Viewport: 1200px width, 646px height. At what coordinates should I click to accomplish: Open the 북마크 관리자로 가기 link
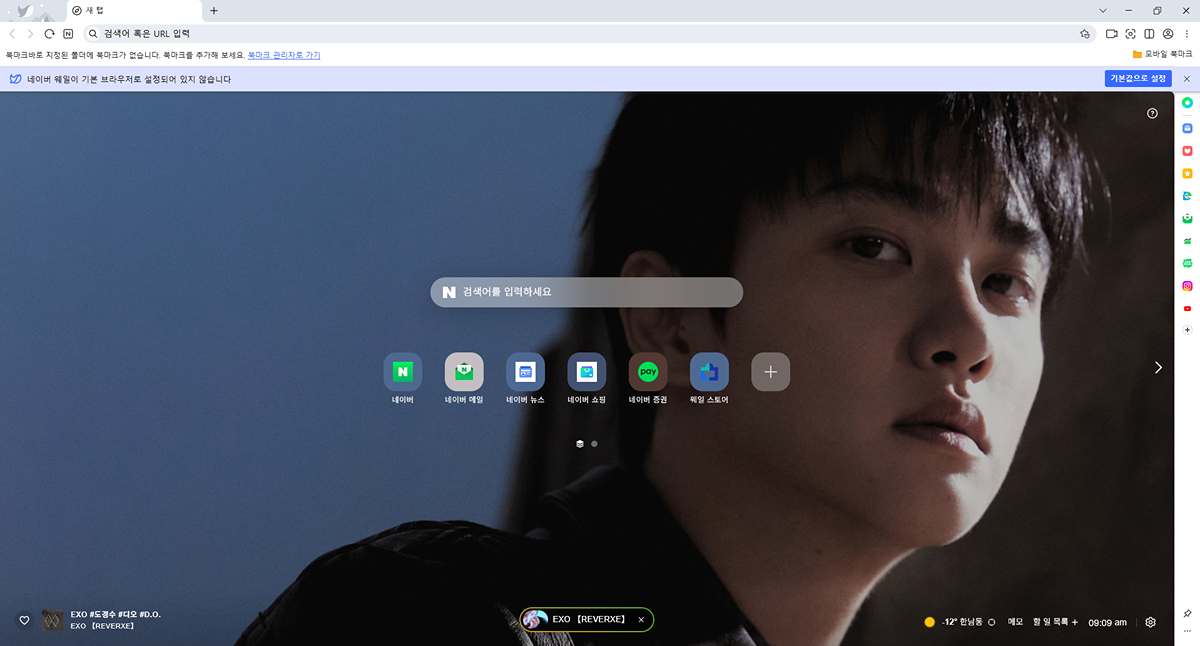(284, 55)
